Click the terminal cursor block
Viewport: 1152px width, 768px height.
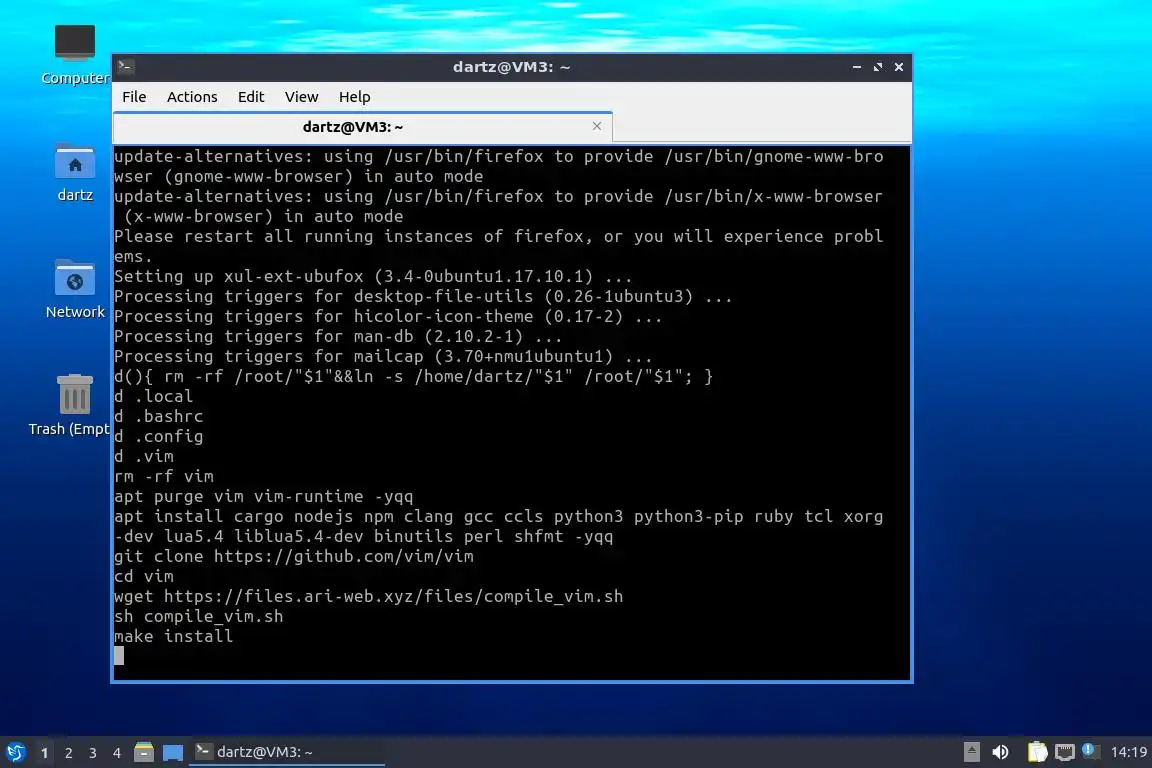119,656
